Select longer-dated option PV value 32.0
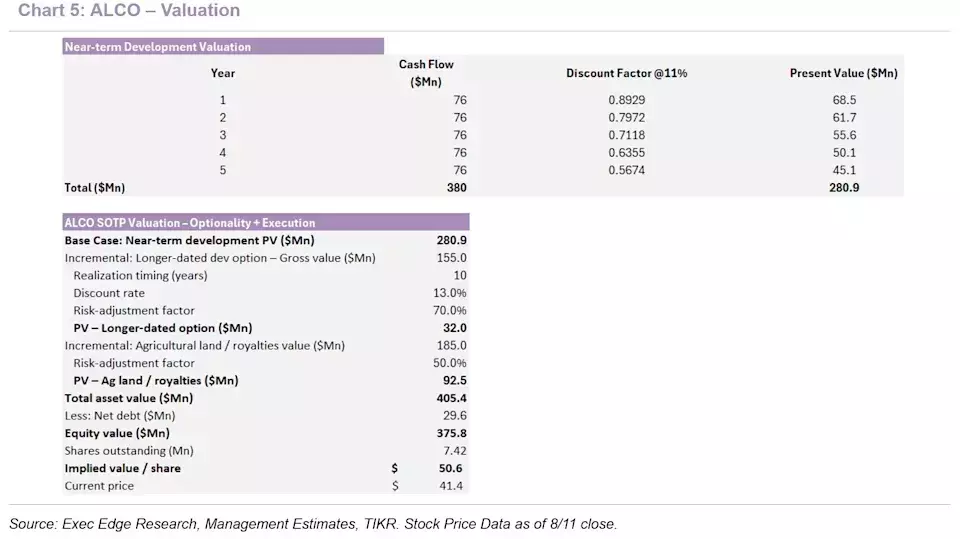Screen dimensions: 960x539 [x=455, y=328]
